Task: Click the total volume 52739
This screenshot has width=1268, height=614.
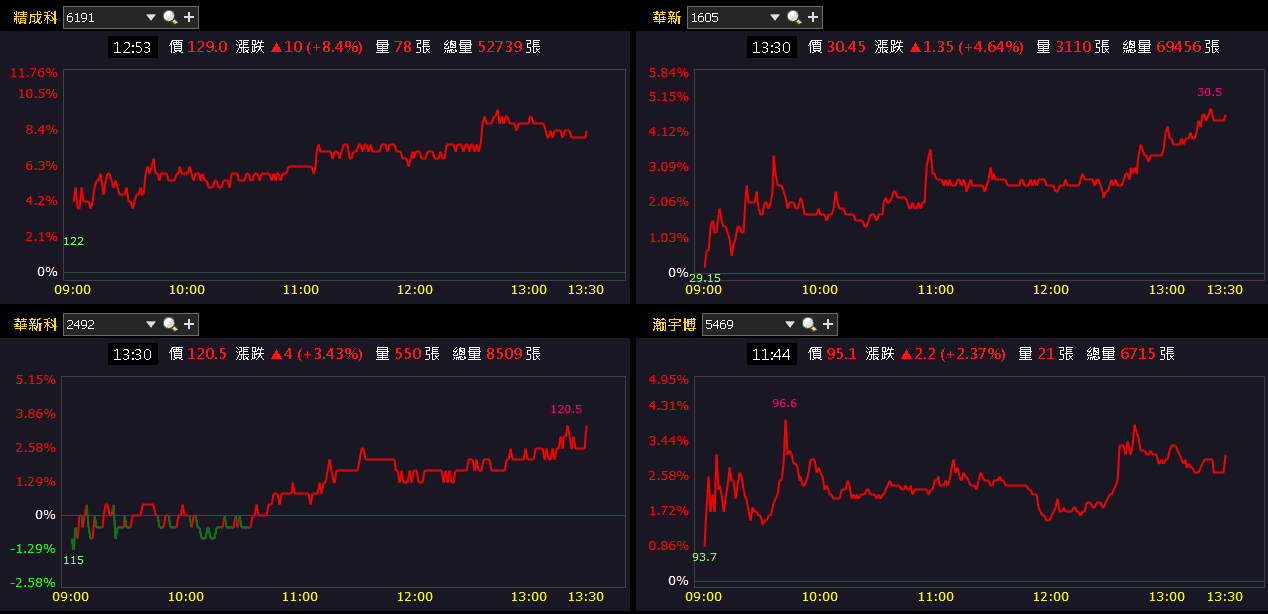Action: pyautogui.click(x=500, y=47)
